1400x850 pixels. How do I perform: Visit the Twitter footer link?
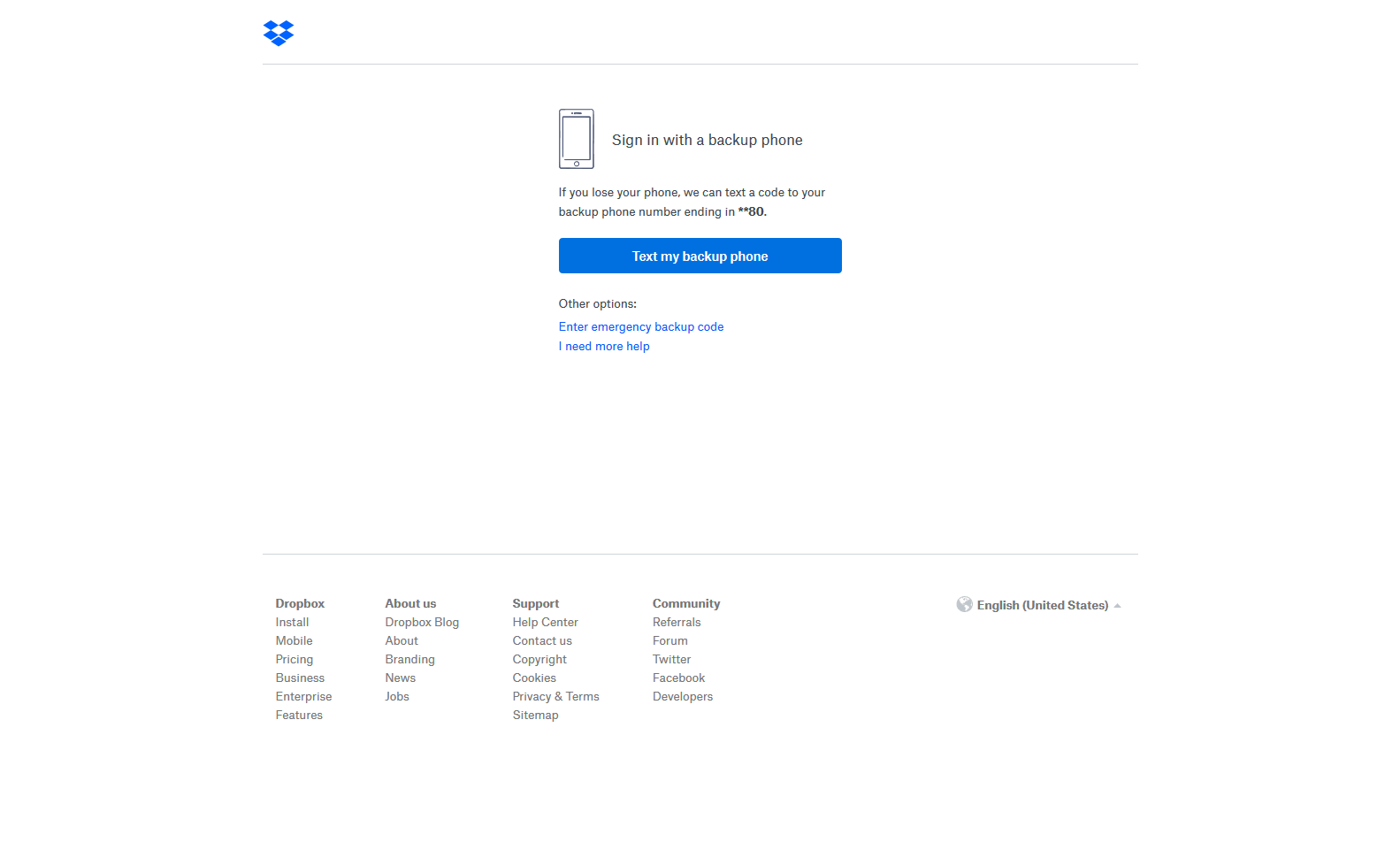tap(671, 659)
